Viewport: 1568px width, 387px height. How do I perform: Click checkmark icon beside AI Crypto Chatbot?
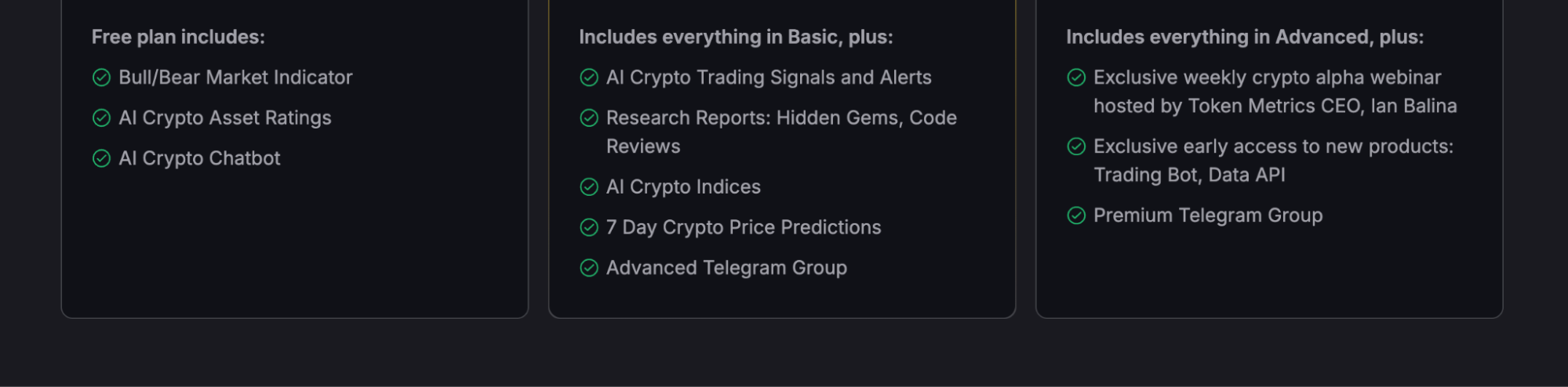click(x=101, y=159)
